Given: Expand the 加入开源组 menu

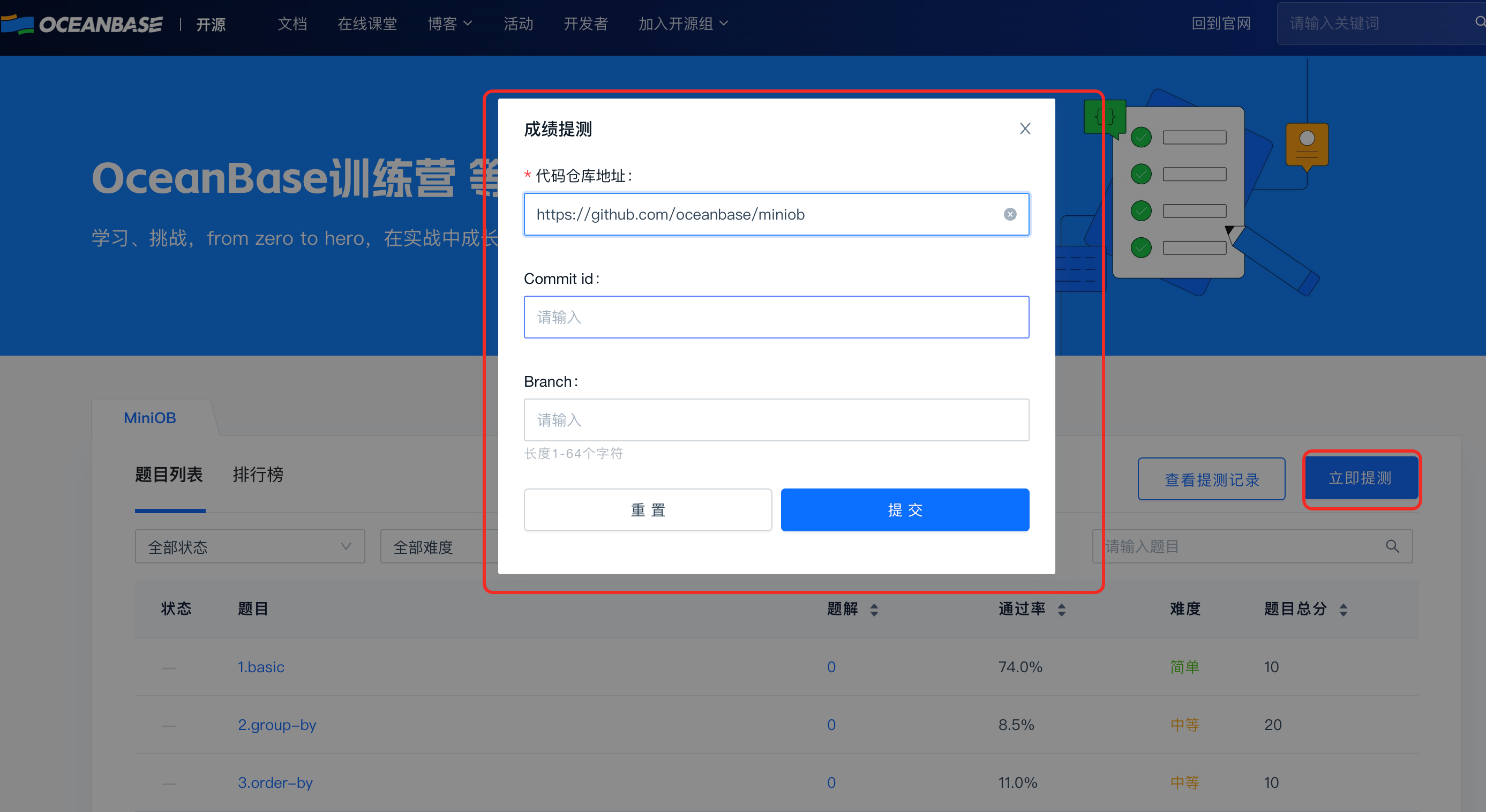Looking at the screenshot, I should 683,24.
